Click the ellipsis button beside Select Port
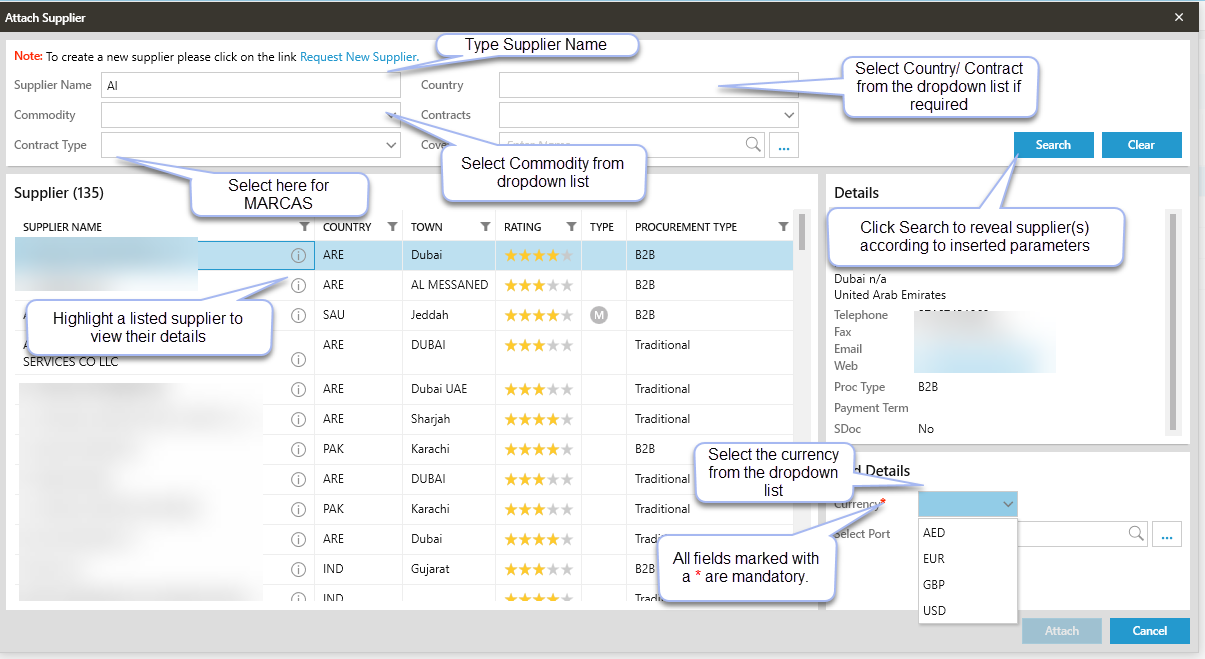The width and height of the screenshot is (1205, 659). (1166, 534)
